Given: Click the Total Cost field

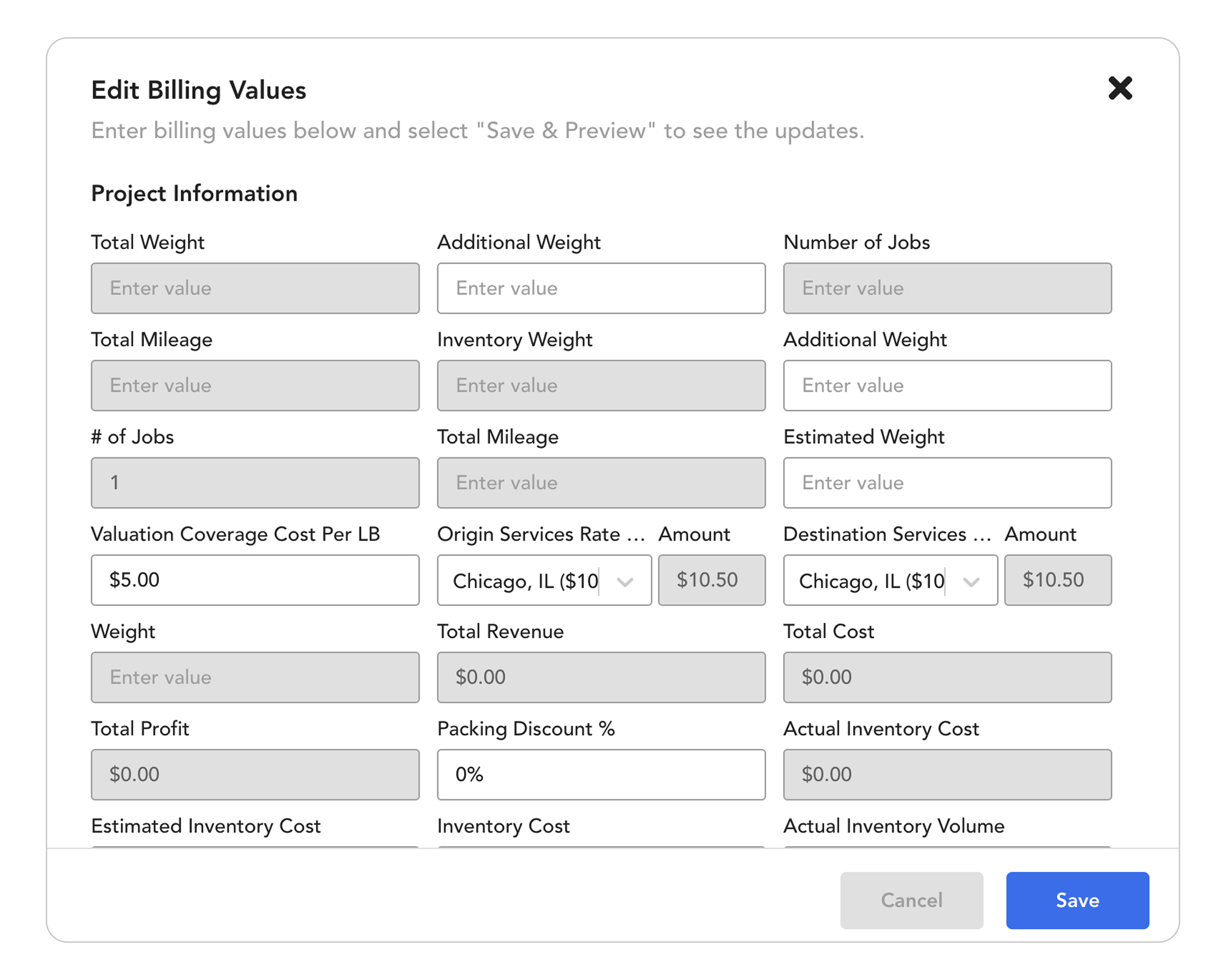Looking at the screenshot, I should click(x=947, y=677).
